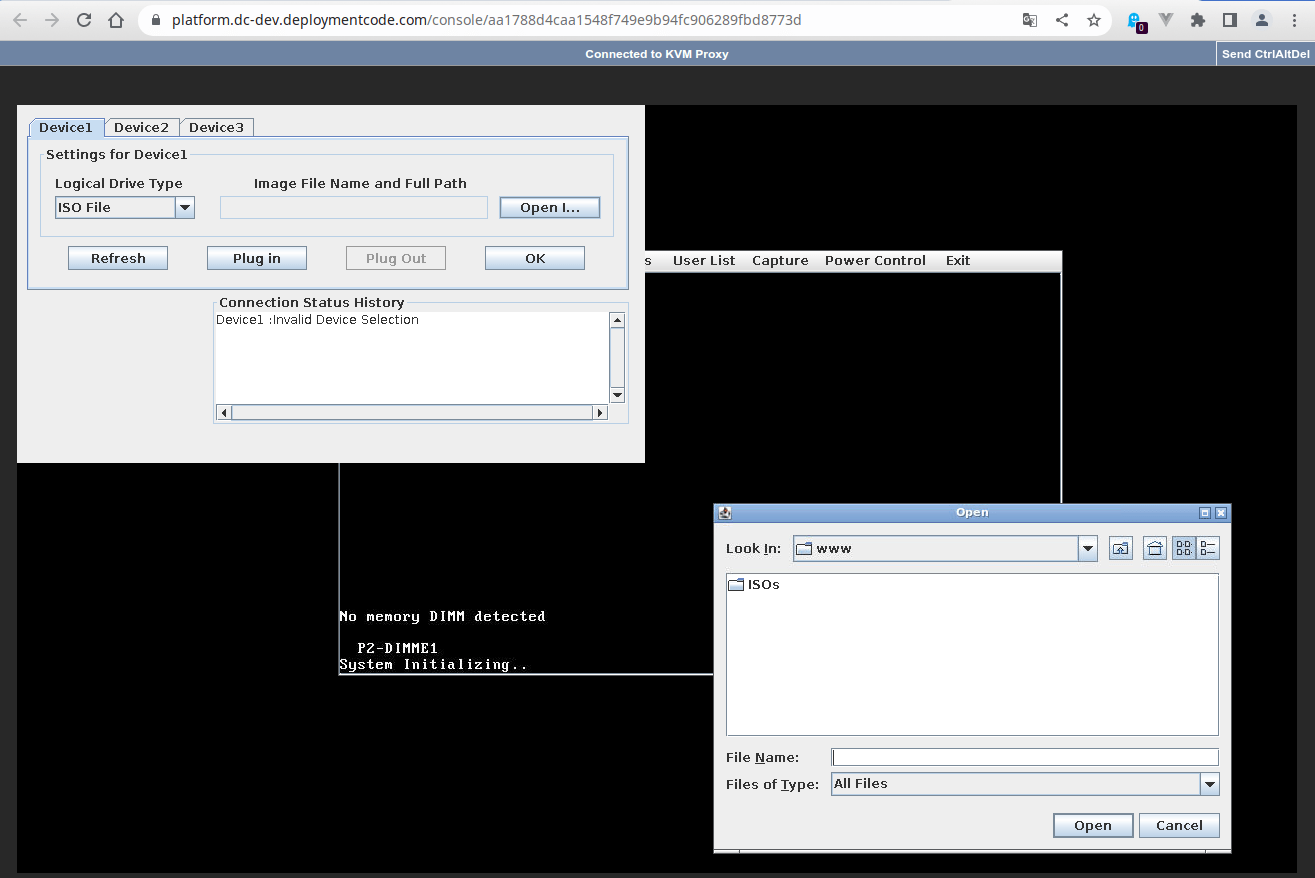Open the Ghostery extension icon
The width and height of the screenshot is (1315, 878).
point(1136,21)
